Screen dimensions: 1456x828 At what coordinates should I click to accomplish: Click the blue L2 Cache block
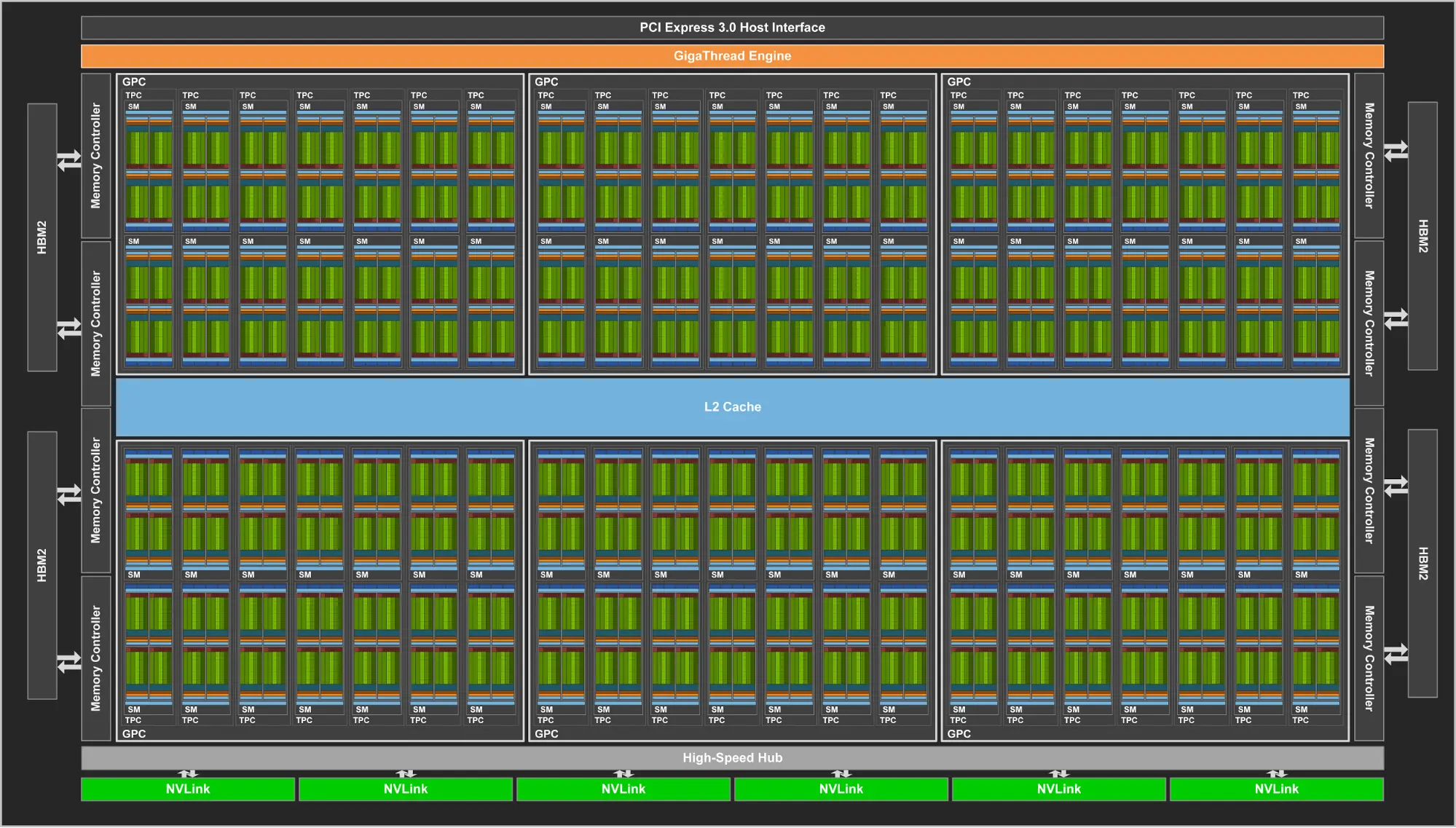[732, 407]
